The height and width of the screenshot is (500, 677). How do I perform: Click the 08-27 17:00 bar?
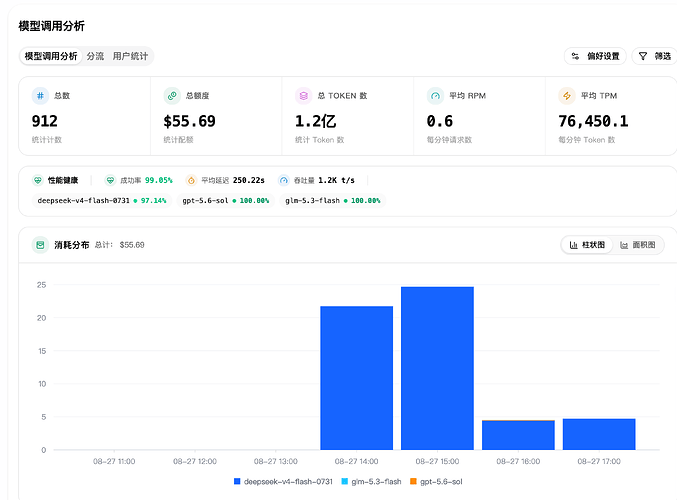point(599,434)
